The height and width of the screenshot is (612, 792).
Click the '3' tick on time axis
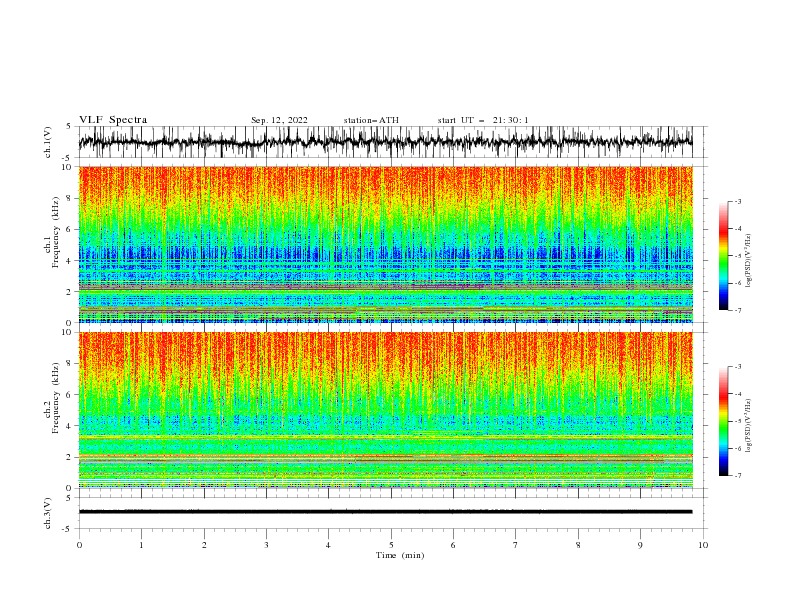pyautogui.click(x=266, y=545)
